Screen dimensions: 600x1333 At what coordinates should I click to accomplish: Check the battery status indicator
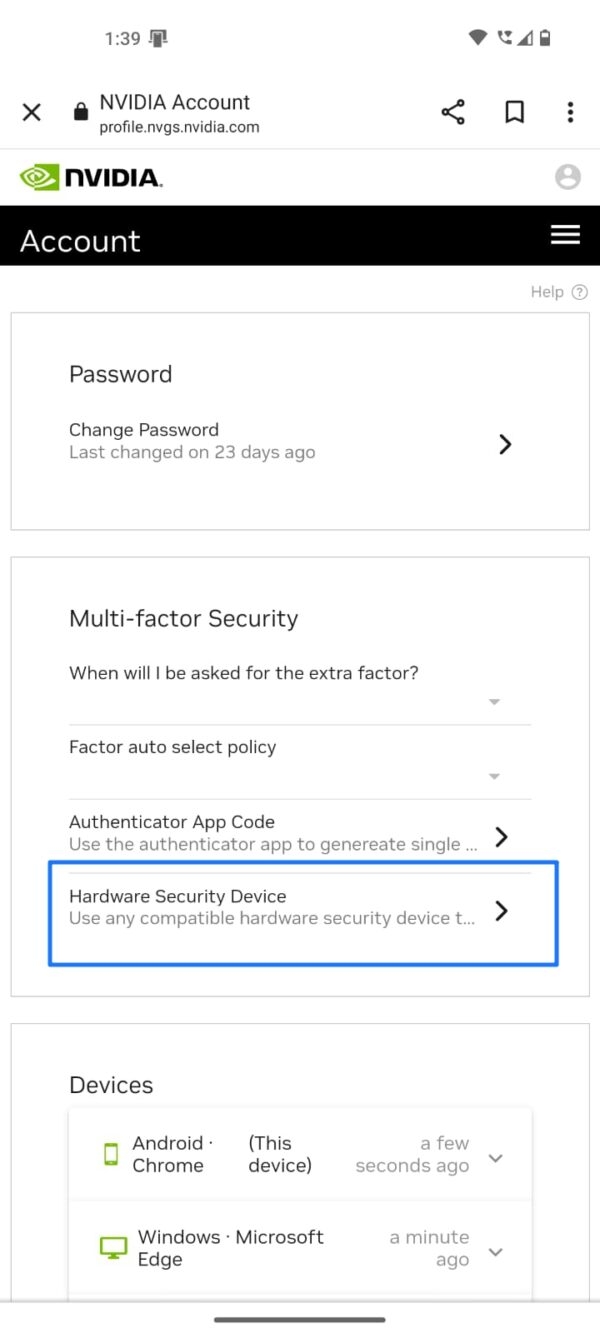click(x=546, y=38)
